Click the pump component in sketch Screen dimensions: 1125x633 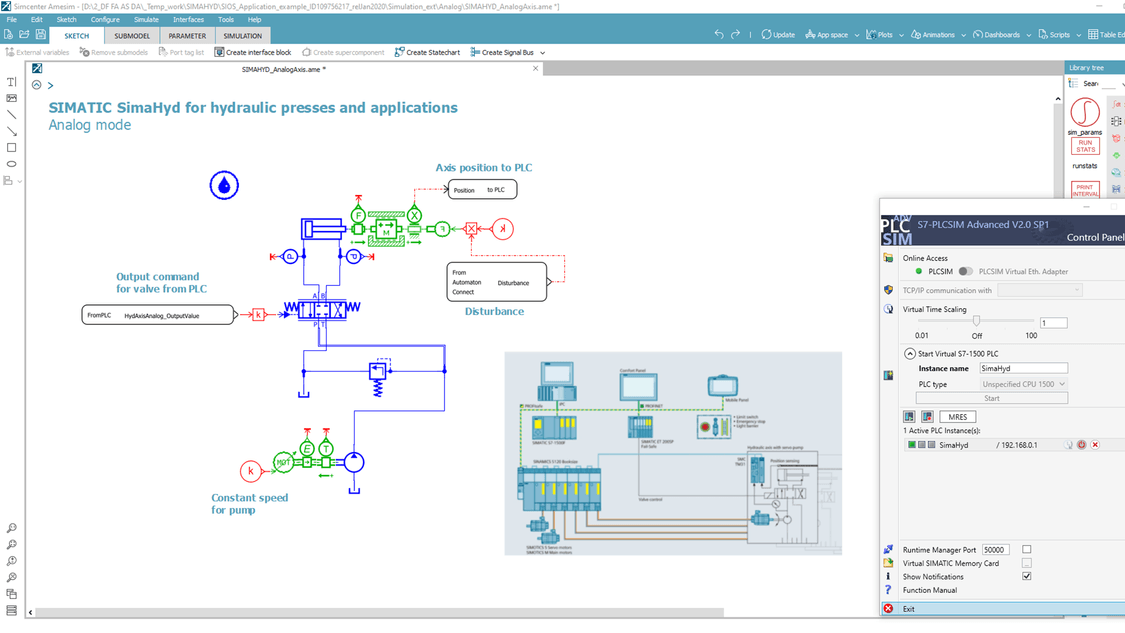click(x=354, y=462)
